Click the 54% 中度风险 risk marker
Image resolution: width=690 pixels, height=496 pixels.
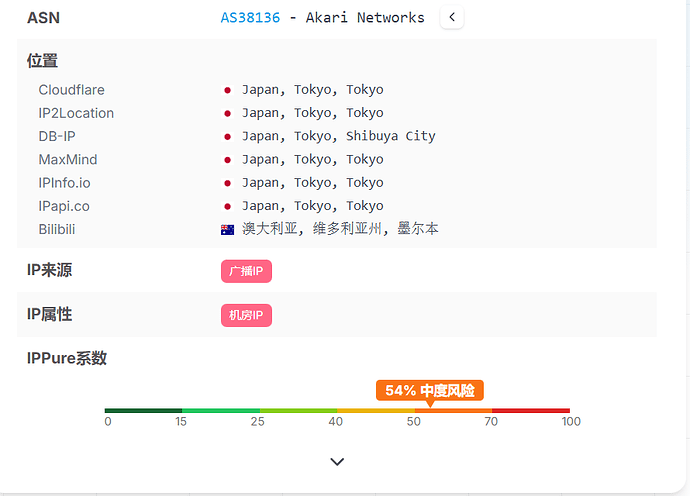coord(429,390)
